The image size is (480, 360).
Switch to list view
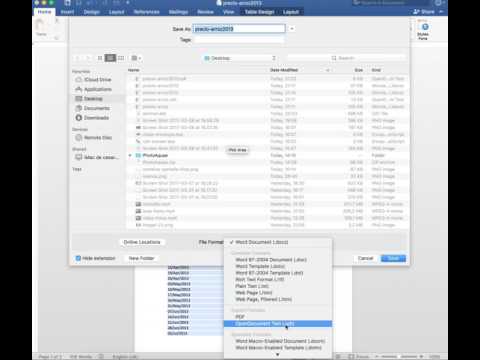coord(110,58)
